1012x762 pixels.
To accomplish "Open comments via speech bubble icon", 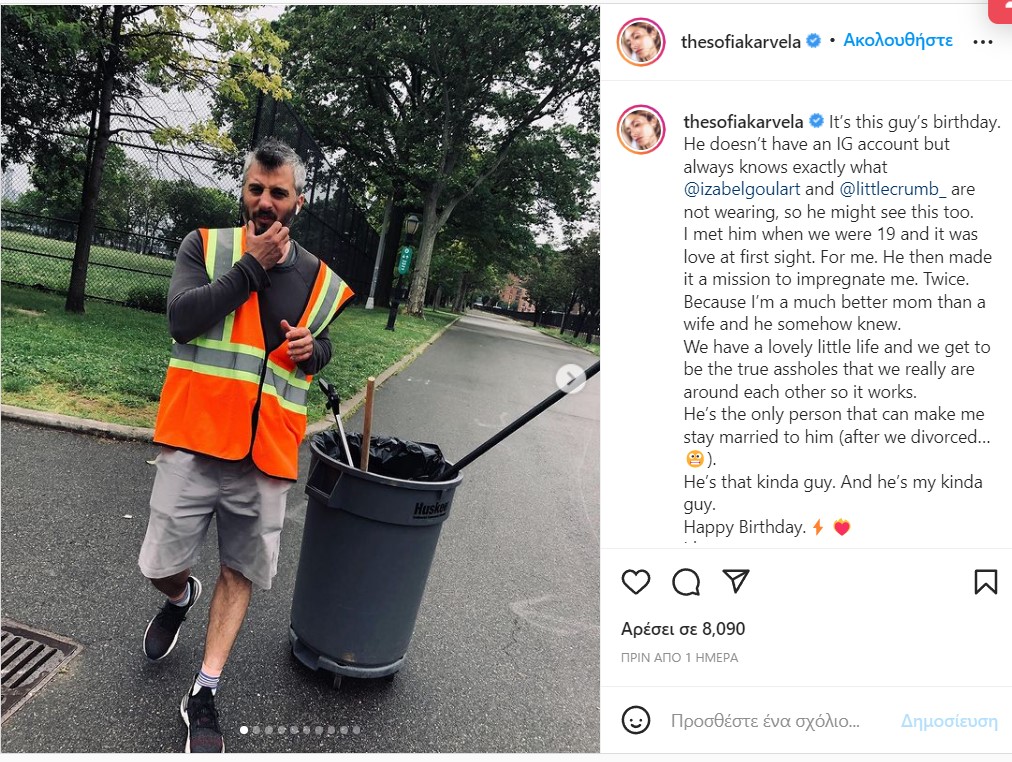I will point(685,582).
